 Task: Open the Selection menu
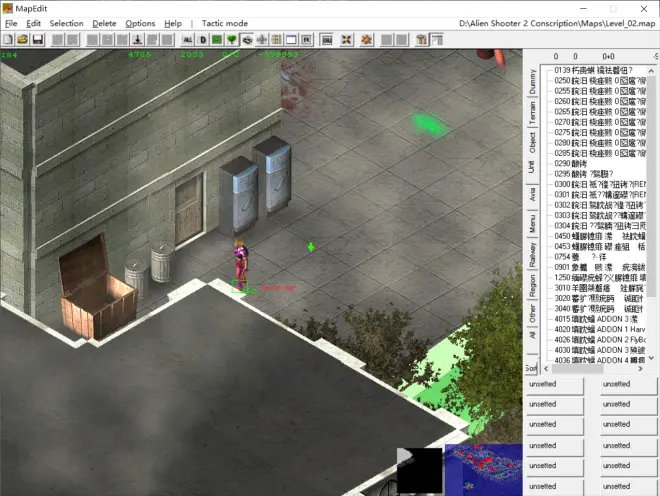pos(66,24)
